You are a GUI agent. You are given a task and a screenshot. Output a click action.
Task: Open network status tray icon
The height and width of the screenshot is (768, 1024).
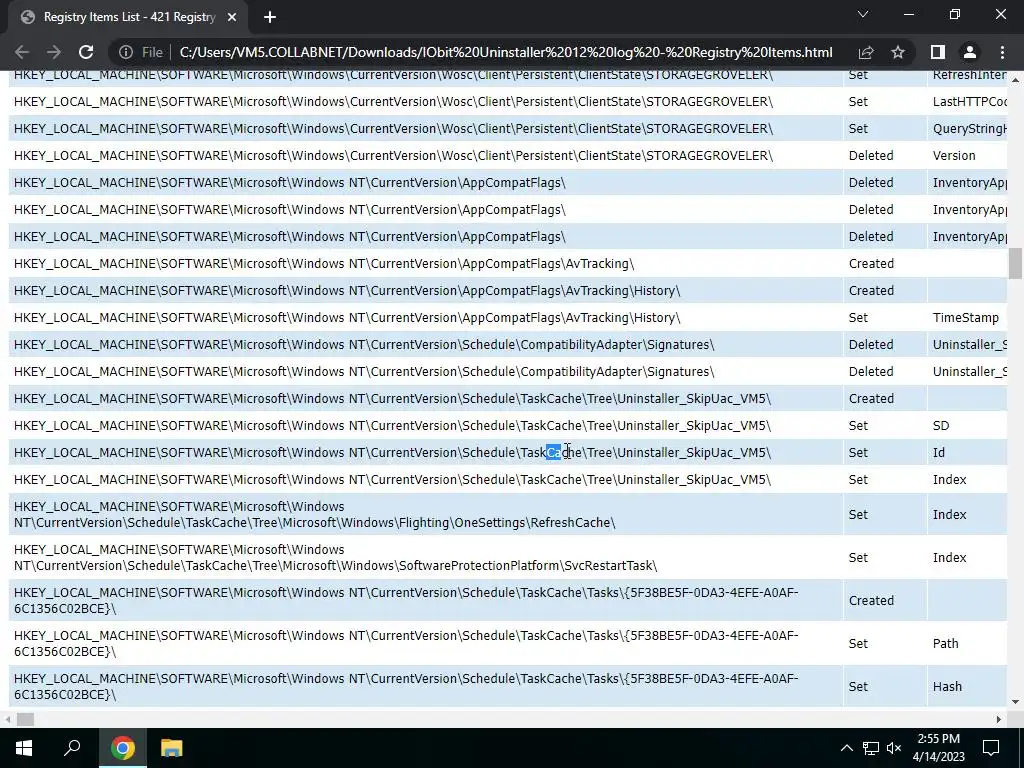(871, 748)
